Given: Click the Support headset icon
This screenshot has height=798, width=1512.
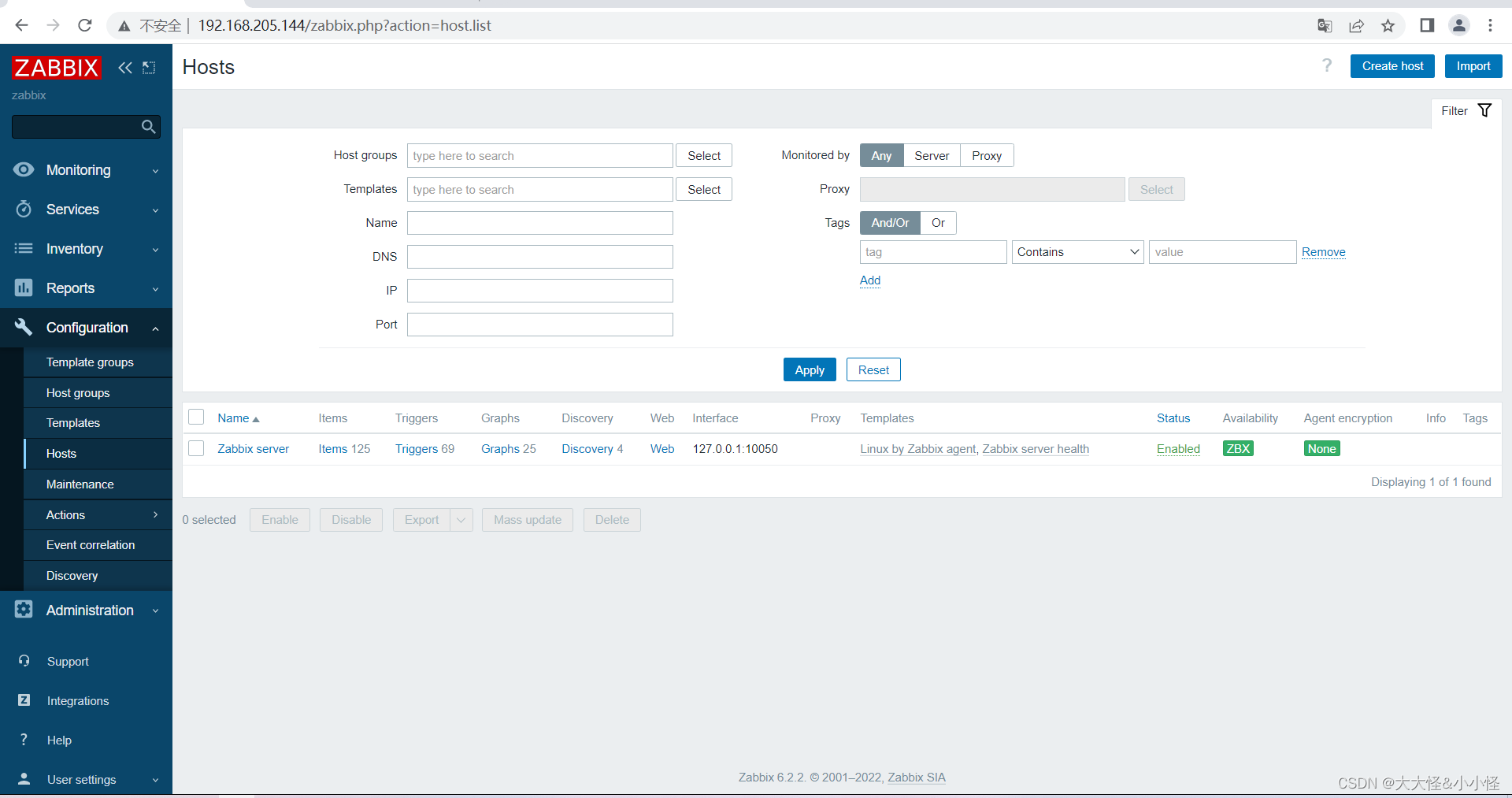Looking at the screenshot, I should (x=24, y=661).
